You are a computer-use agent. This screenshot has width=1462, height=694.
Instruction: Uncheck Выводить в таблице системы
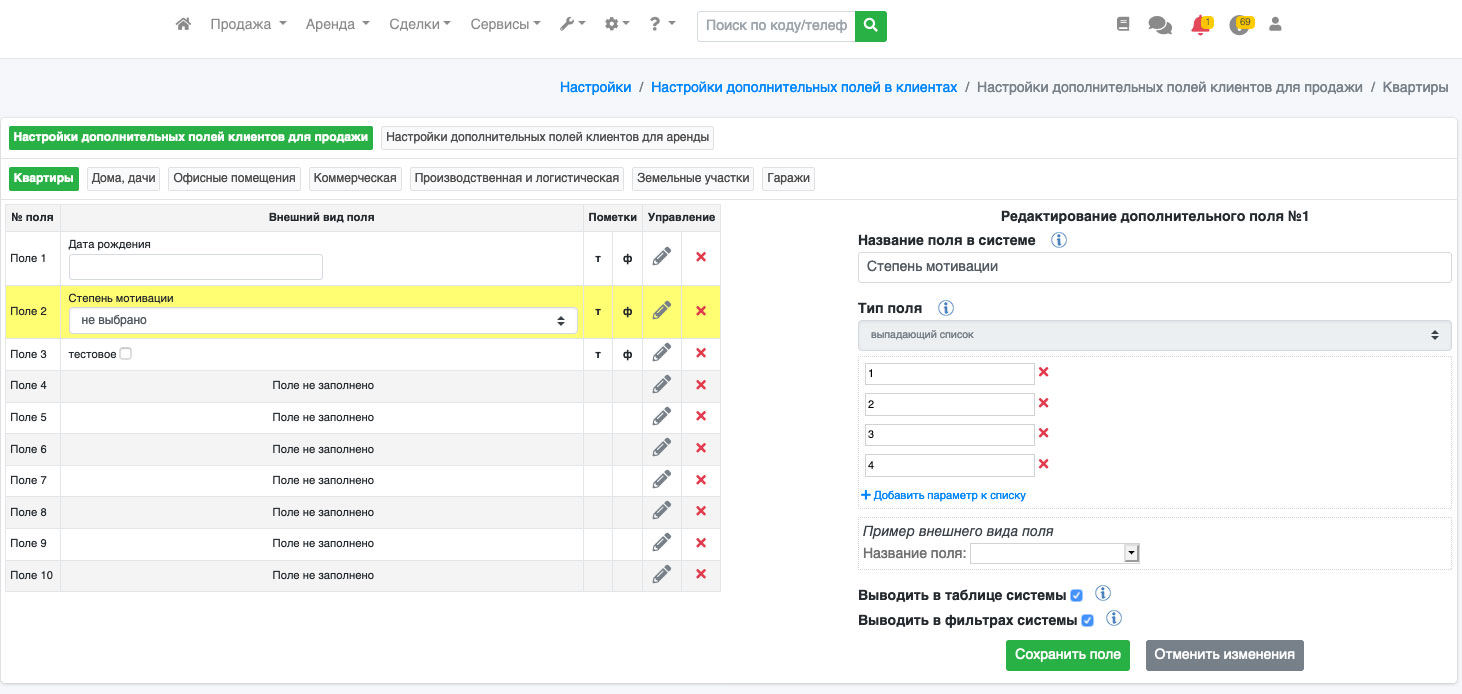pos(1076,595)
